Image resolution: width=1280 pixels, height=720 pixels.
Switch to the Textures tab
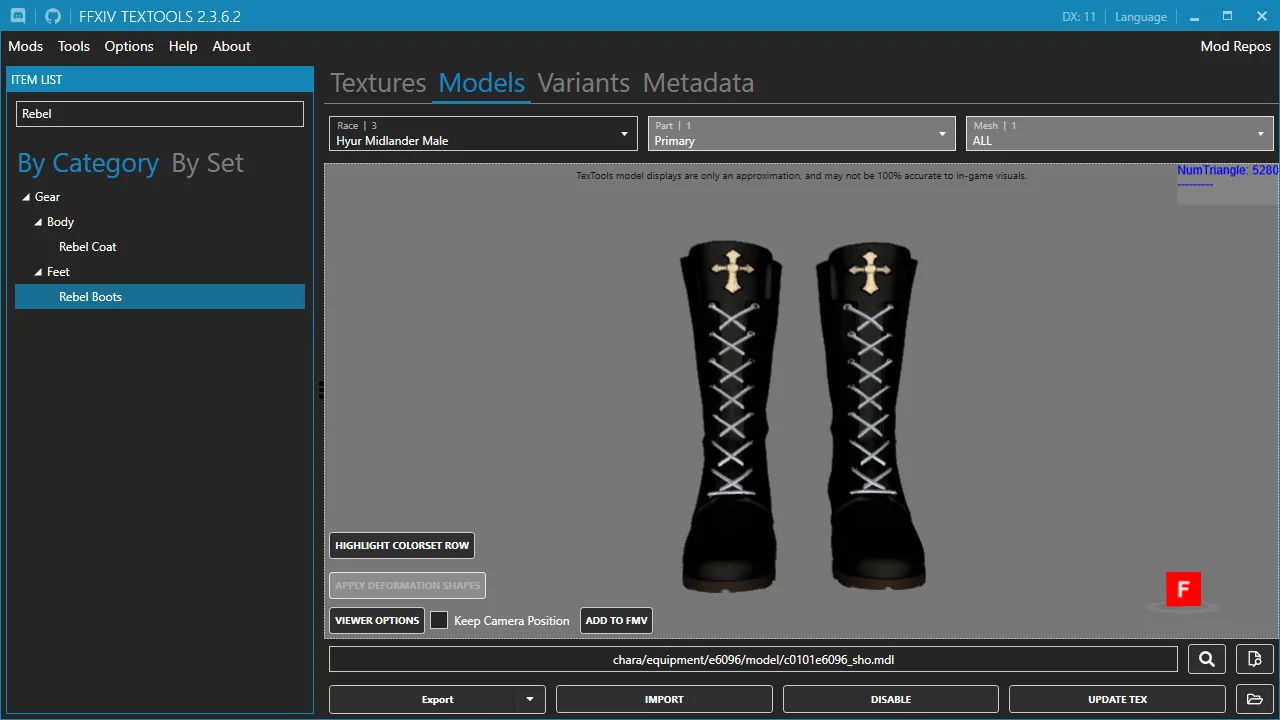[378, 83]
